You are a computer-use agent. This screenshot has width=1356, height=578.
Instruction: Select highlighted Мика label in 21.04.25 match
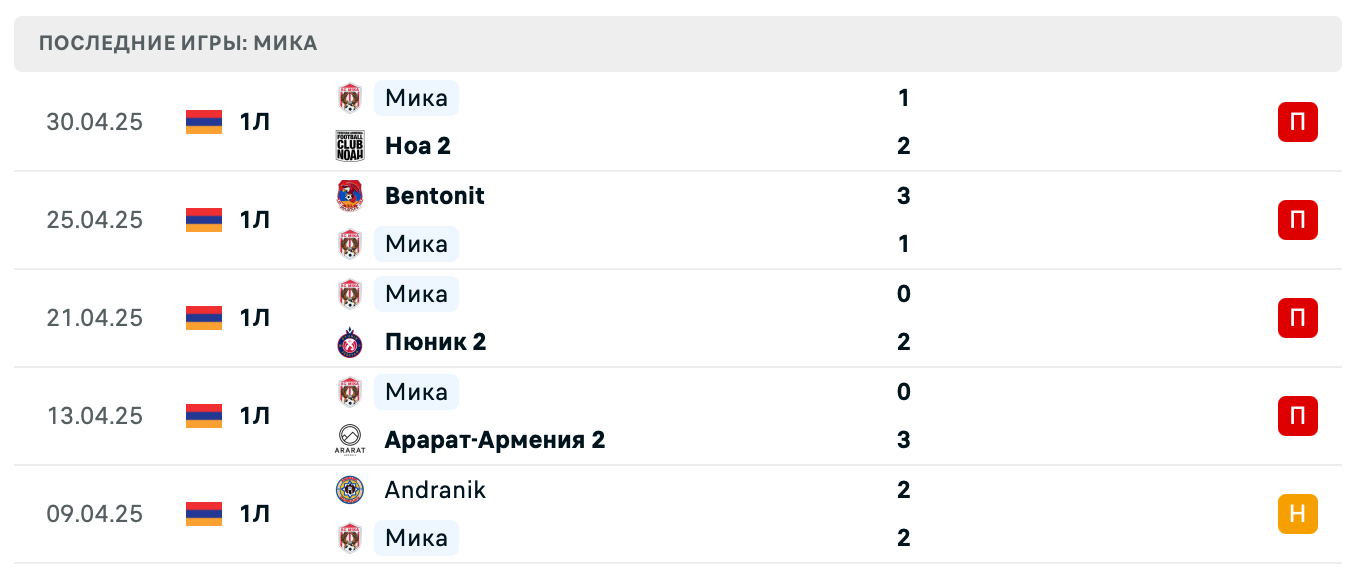pyautogui.click(x=416, y=294)
